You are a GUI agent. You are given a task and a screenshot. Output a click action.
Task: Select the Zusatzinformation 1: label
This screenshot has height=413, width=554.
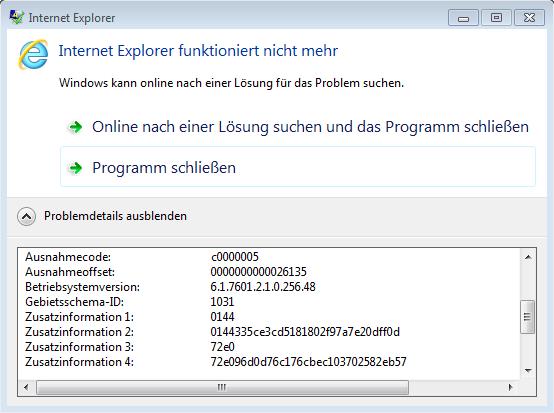(x=79, y=317)
